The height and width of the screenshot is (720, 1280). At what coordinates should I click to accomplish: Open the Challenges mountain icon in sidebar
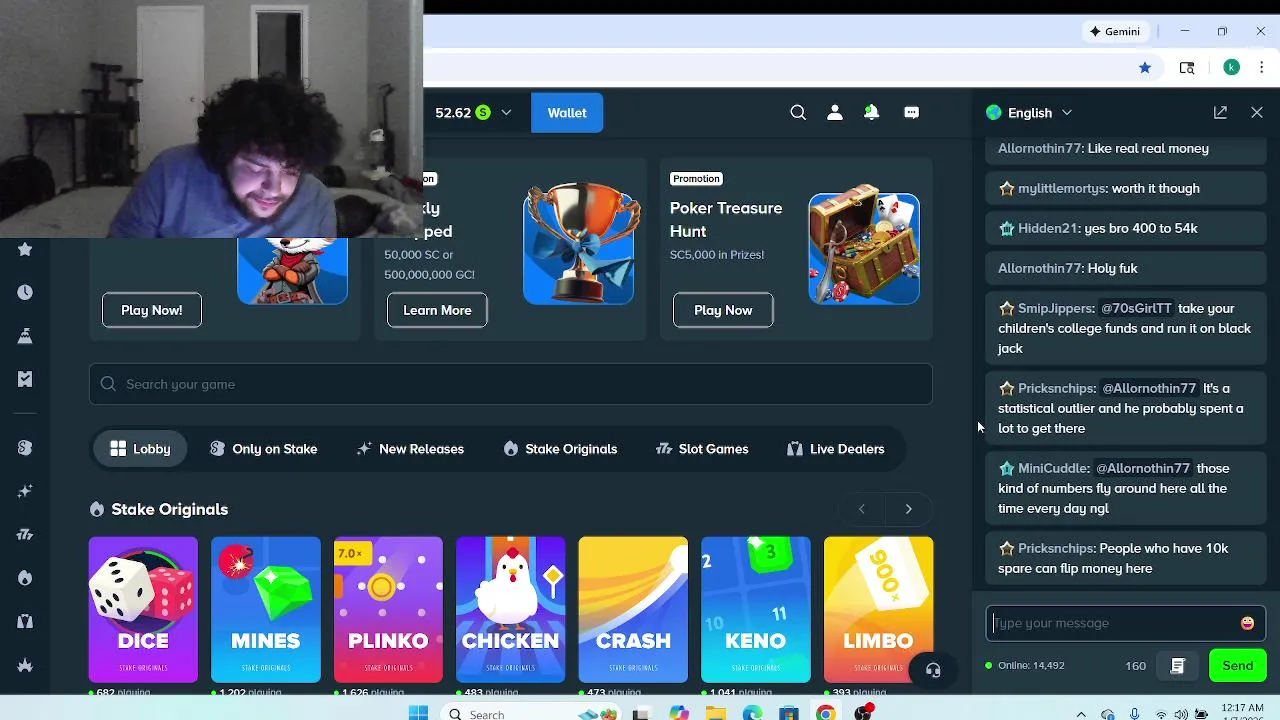[x=25, y=336]
